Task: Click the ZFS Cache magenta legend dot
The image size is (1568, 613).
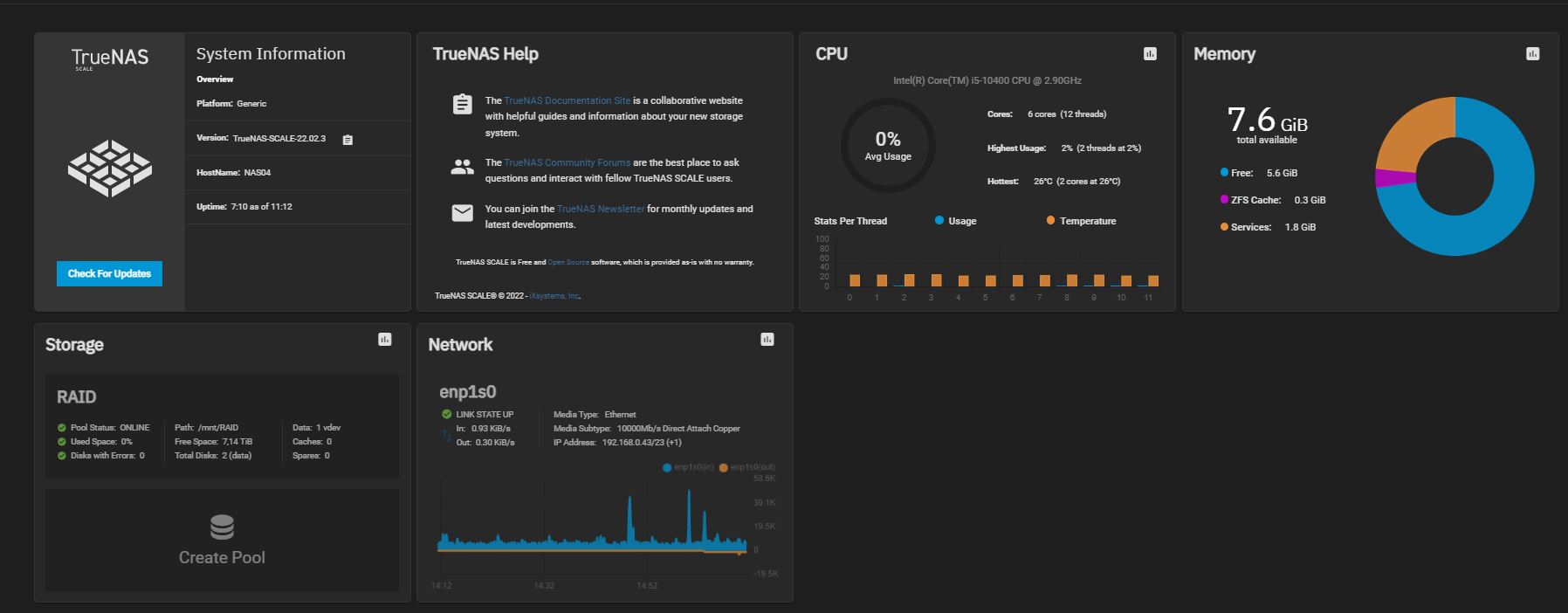Action: click(1225, 200)
